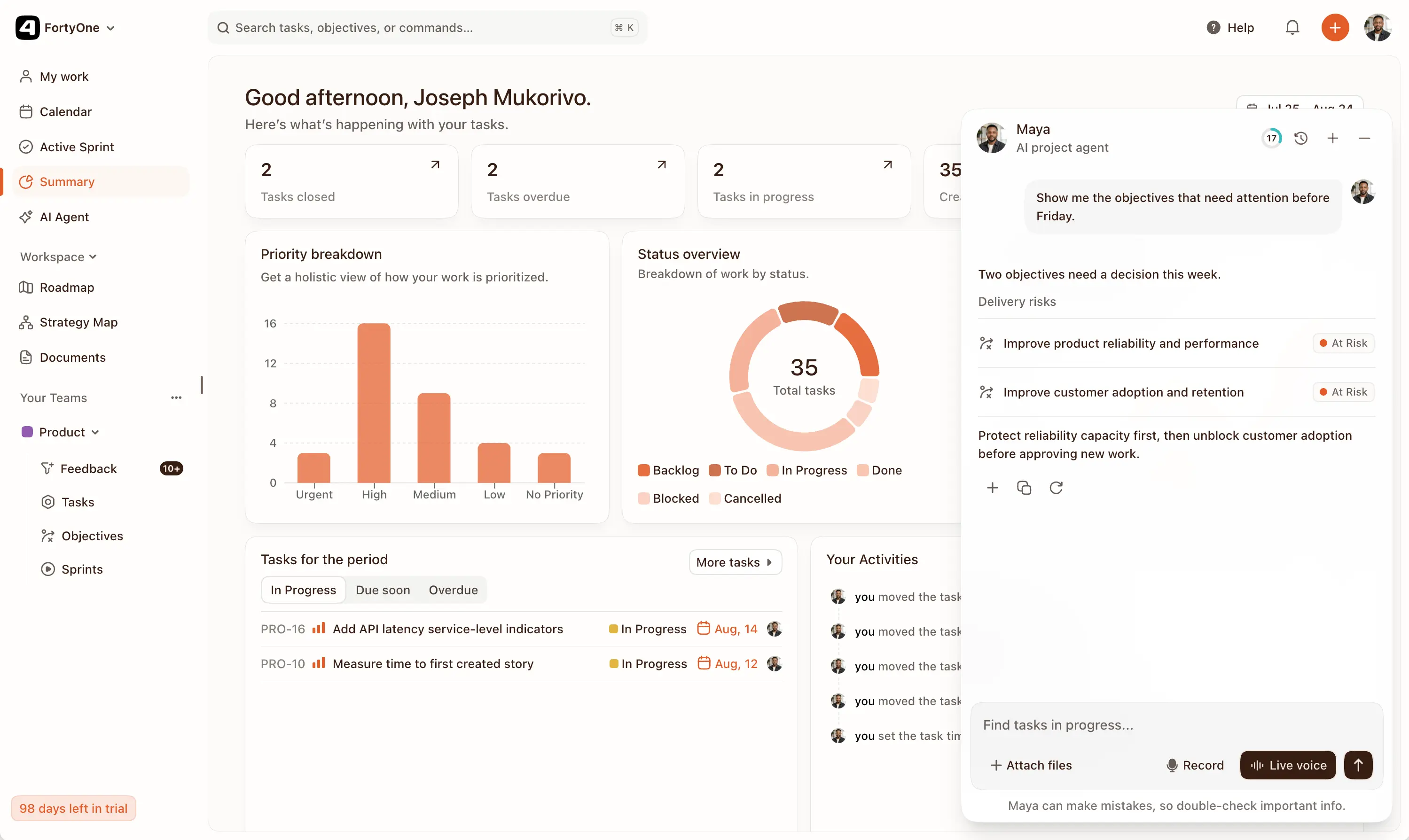Click the Help question mark icon

point(1213,28)
